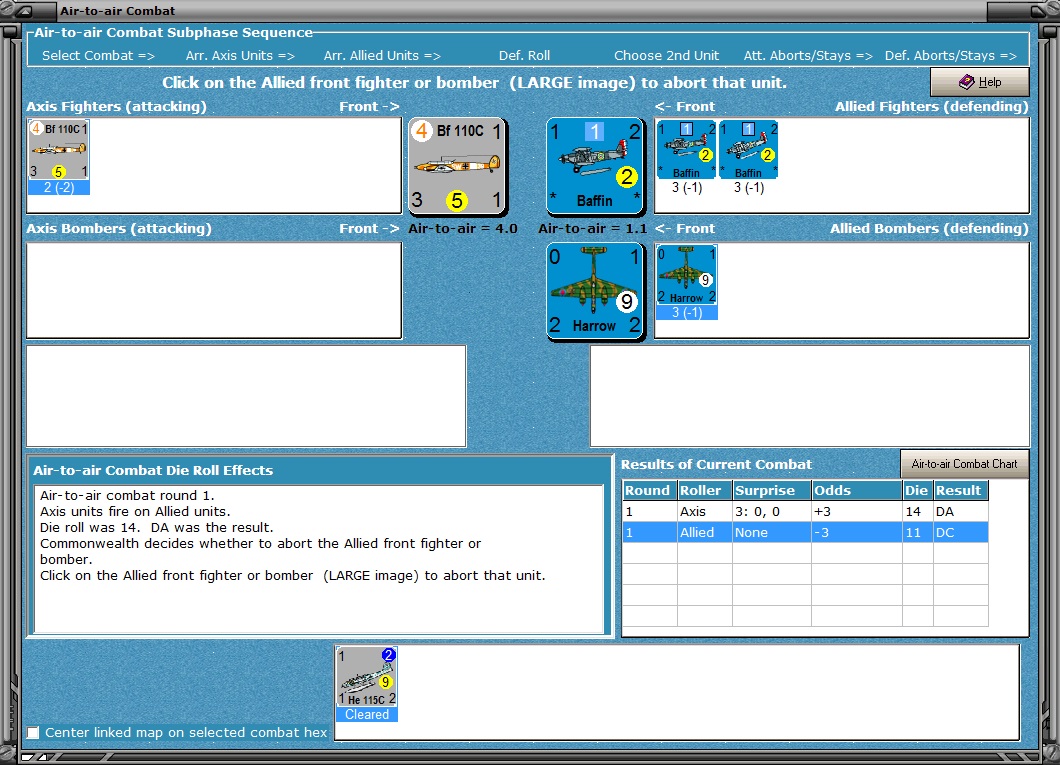
Task: Click the DA result cell
Action: tap(961, 512)
